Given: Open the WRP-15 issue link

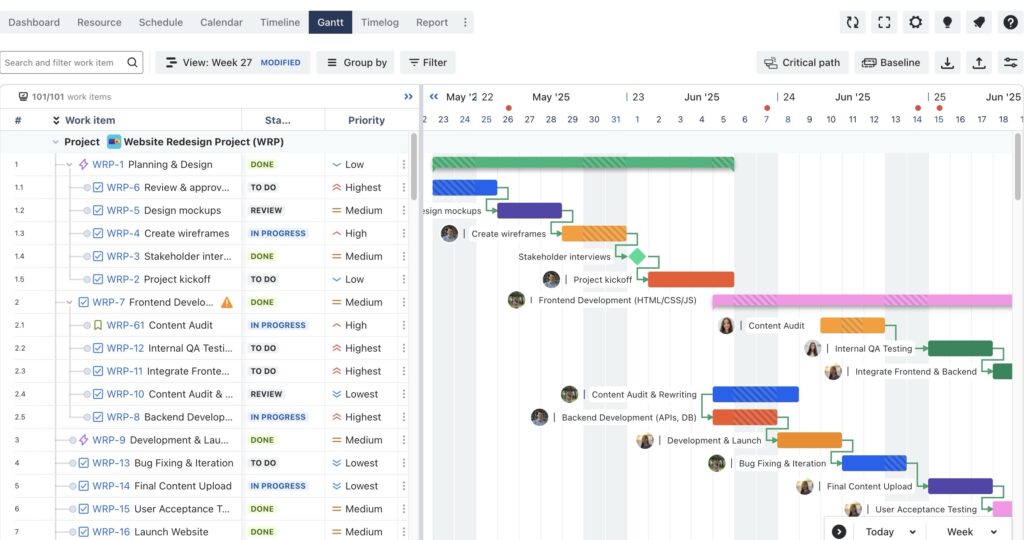Looking at the screenshot, I should point(111,509).
